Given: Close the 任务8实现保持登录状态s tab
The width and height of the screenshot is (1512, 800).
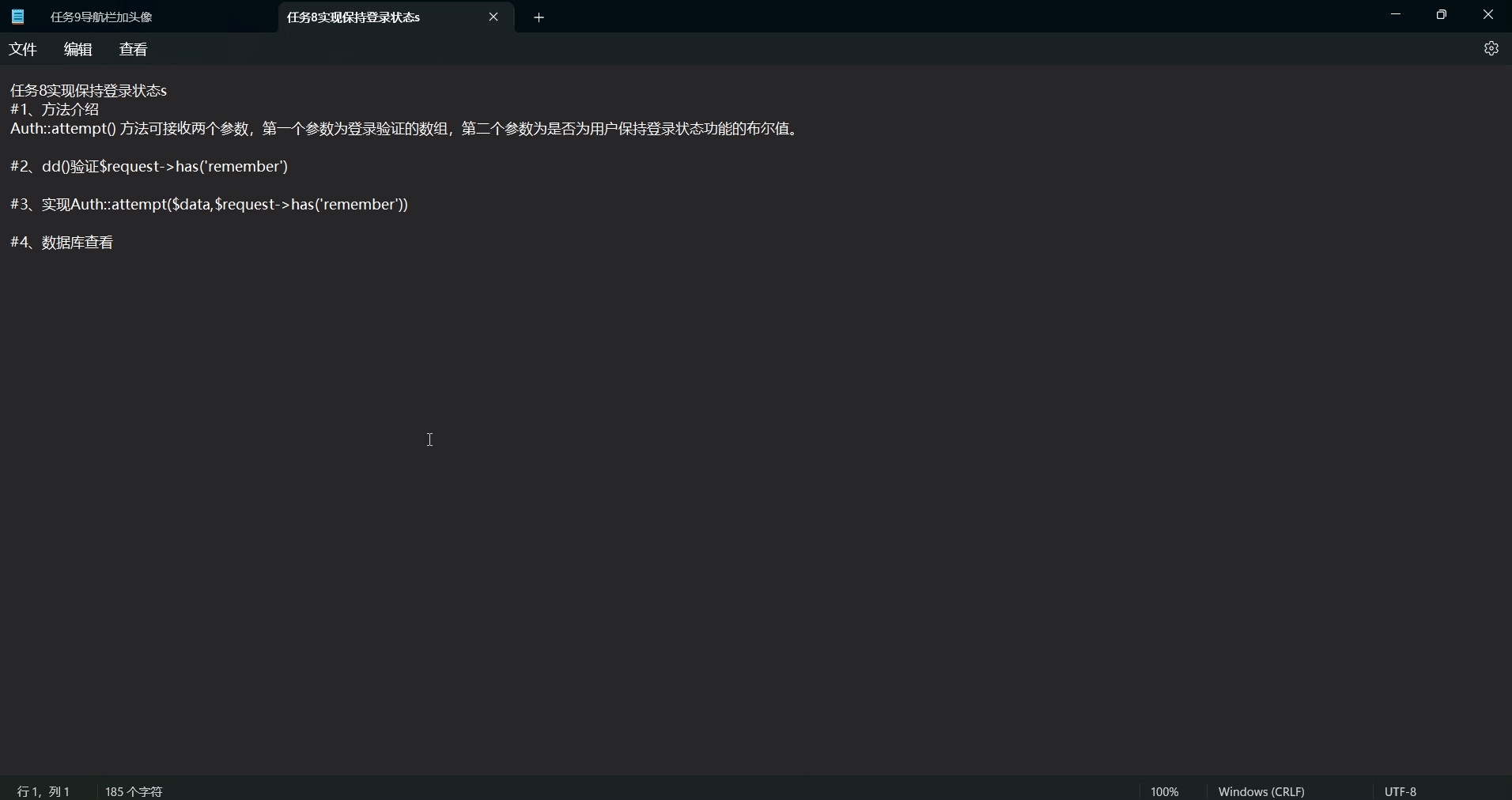Looking at the screenshot, I should pyautogui.click(x=495, y=17).
